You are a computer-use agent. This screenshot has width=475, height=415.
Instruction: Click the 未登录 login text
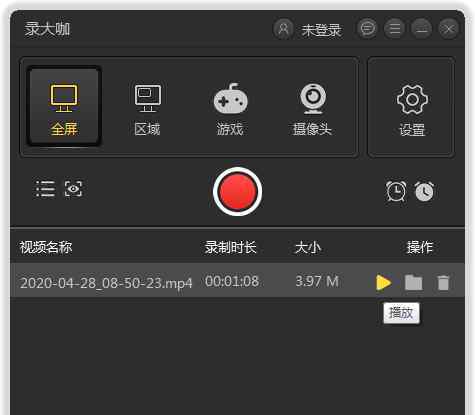(x=321, y=30)
